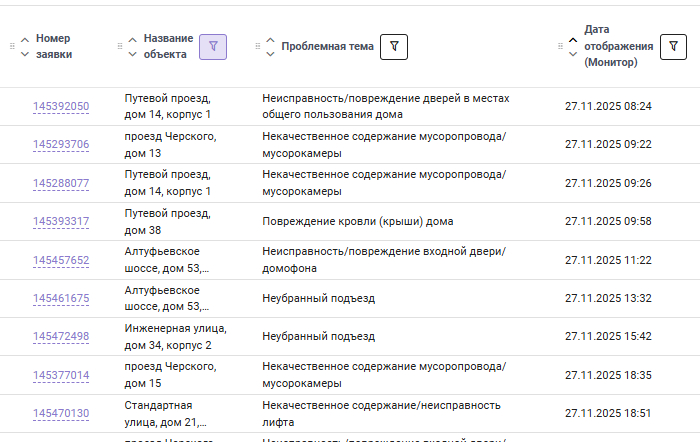This screenshot has width=700, height=442.
Task: Open request number 145472498
Action: point(61,337)
